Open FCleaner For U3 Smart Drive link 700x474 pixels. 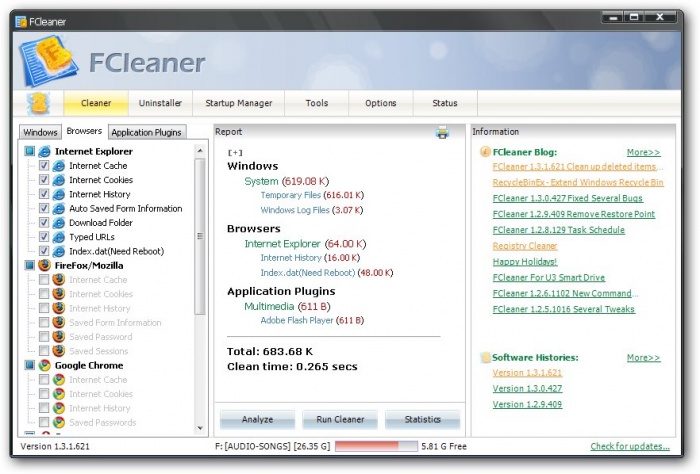pos(549,278)
